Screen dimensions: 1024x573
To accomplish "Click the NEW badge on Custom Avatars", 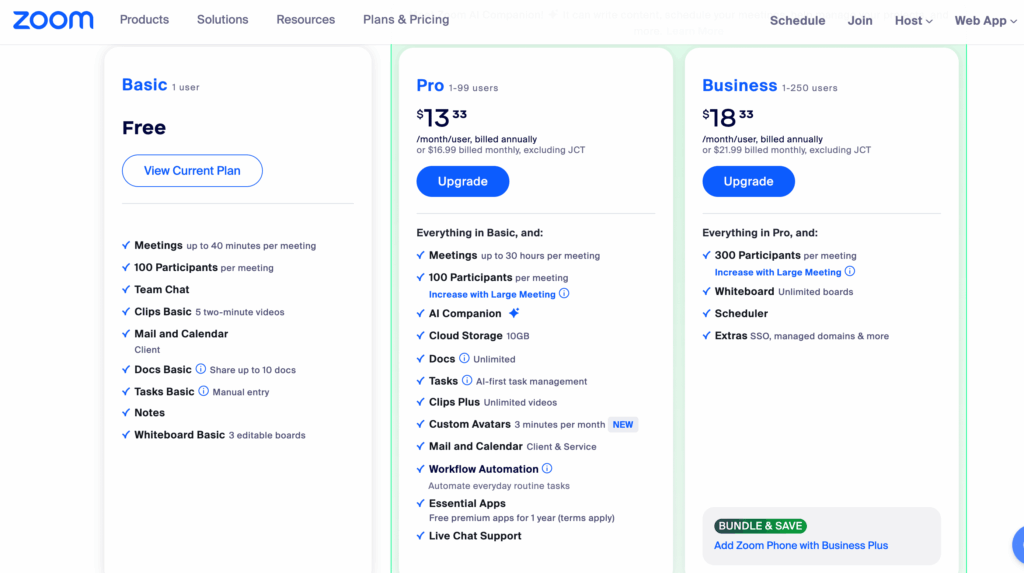I will pyautogui.click(x=623, y=424).
